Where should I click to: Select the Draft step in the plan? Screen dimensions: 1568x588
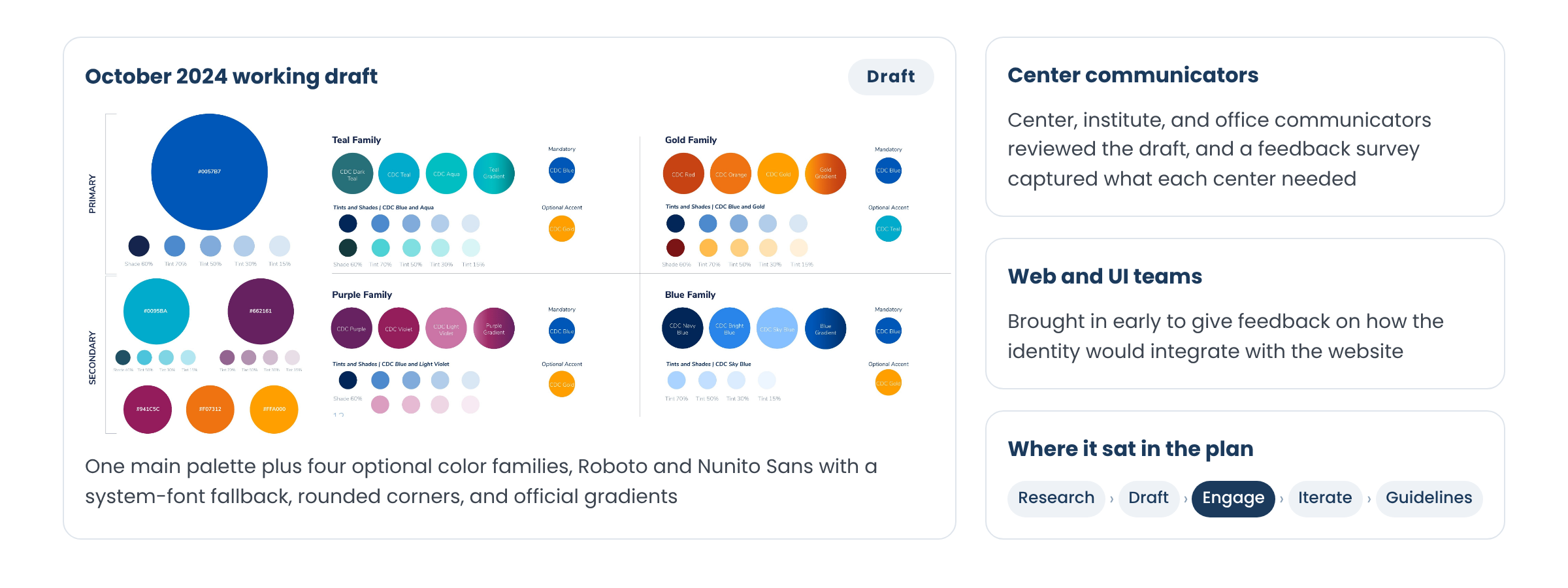(1148, 498)
